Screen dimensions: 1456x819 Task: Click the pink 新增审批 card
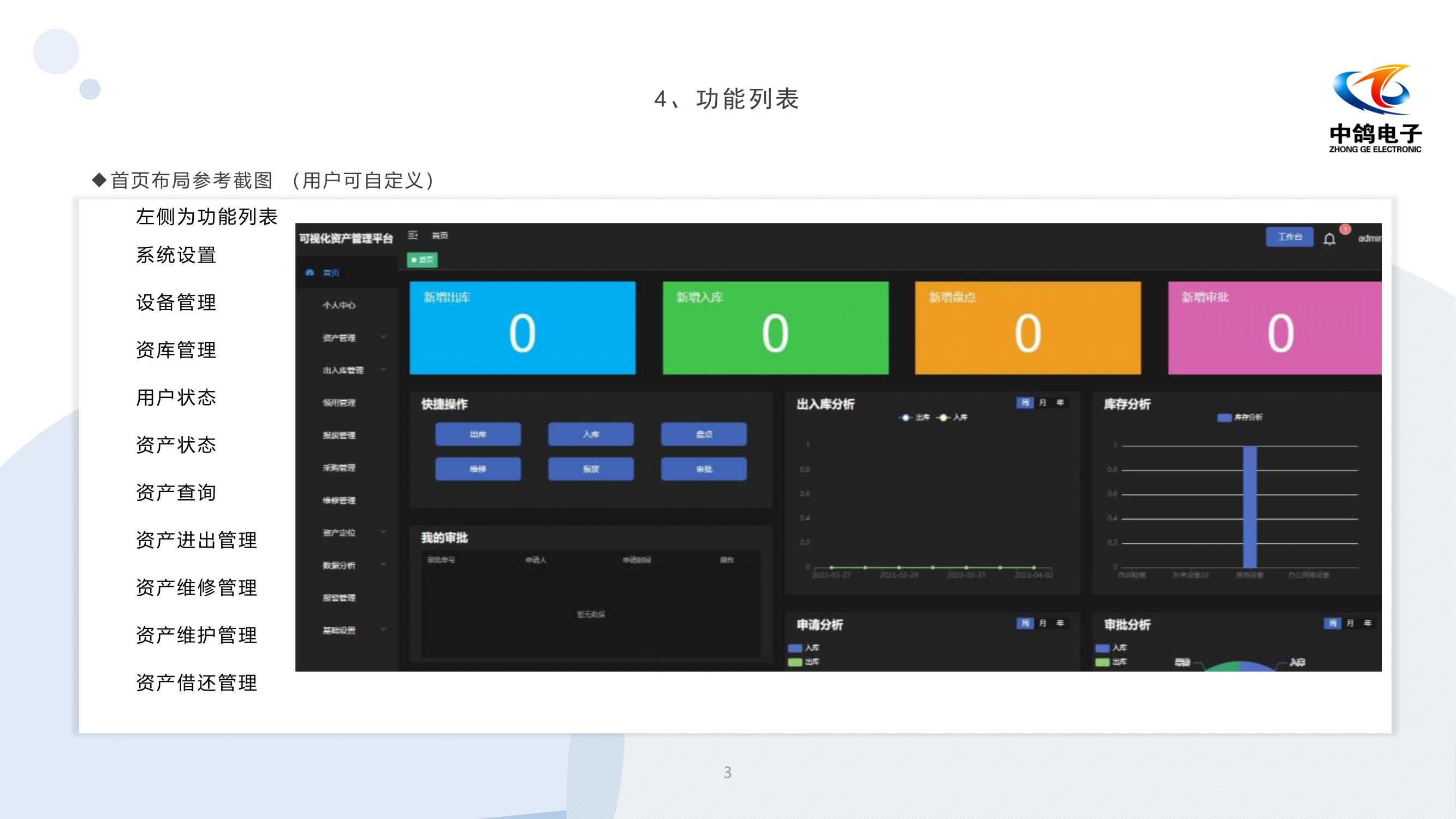[x=1275, y=328]
